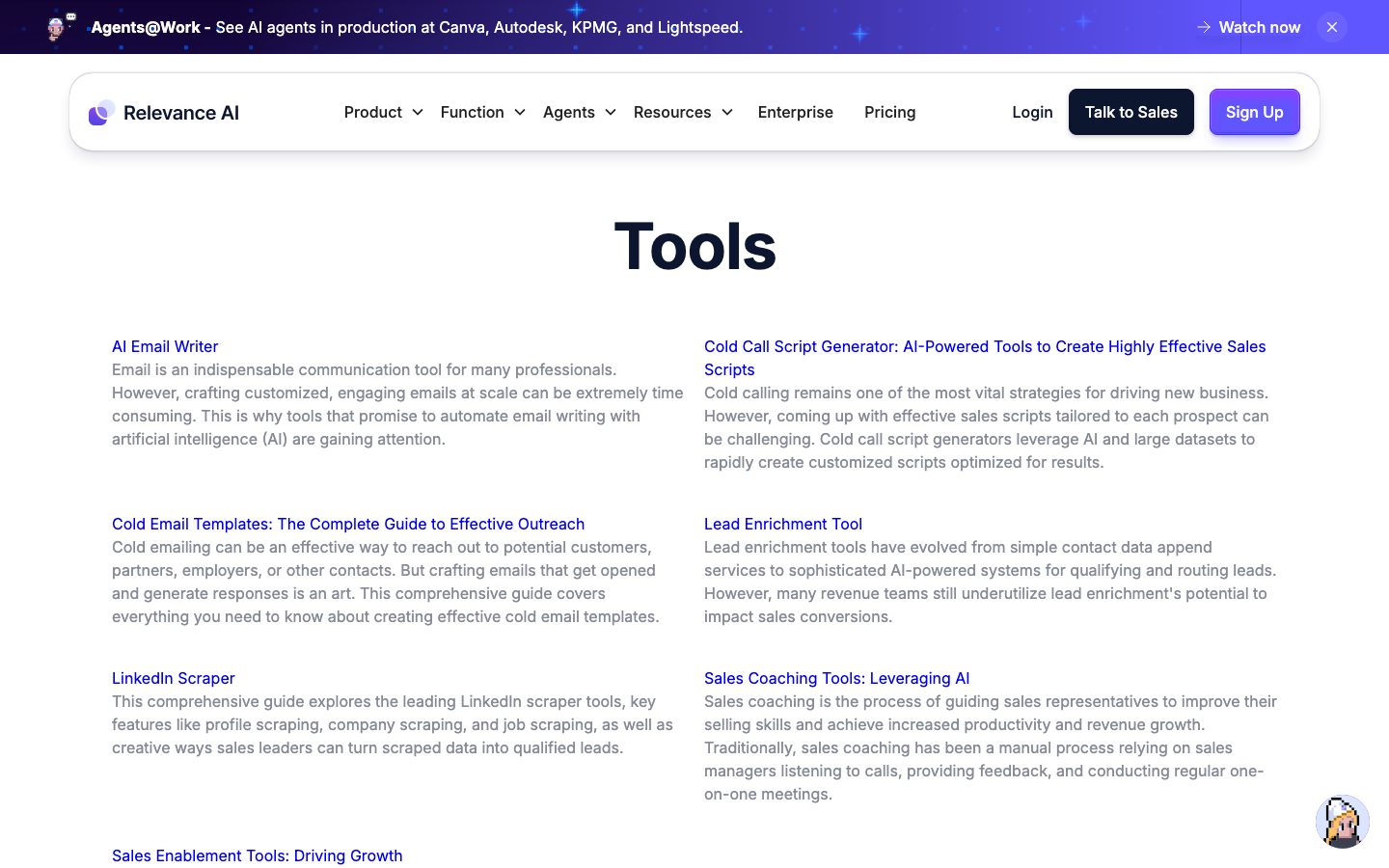The height and width of the screenshot is (868, 1389).
Task: Dismiss the Agents@Work banner
Action: click(x=1331, y=27)
